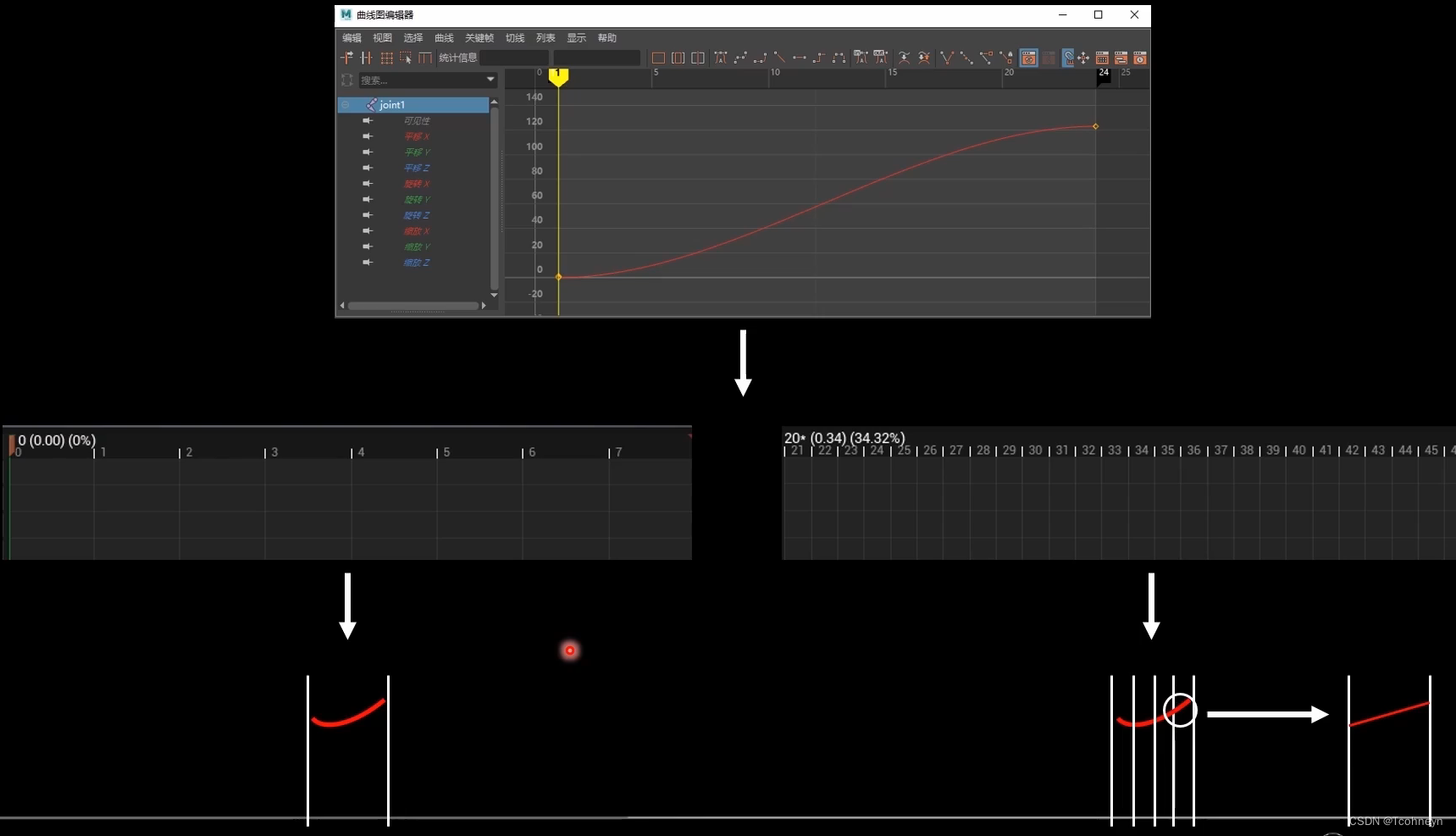
Task: Click the Swap Buffer Curves icon
Action: click(x=924, y=58)
